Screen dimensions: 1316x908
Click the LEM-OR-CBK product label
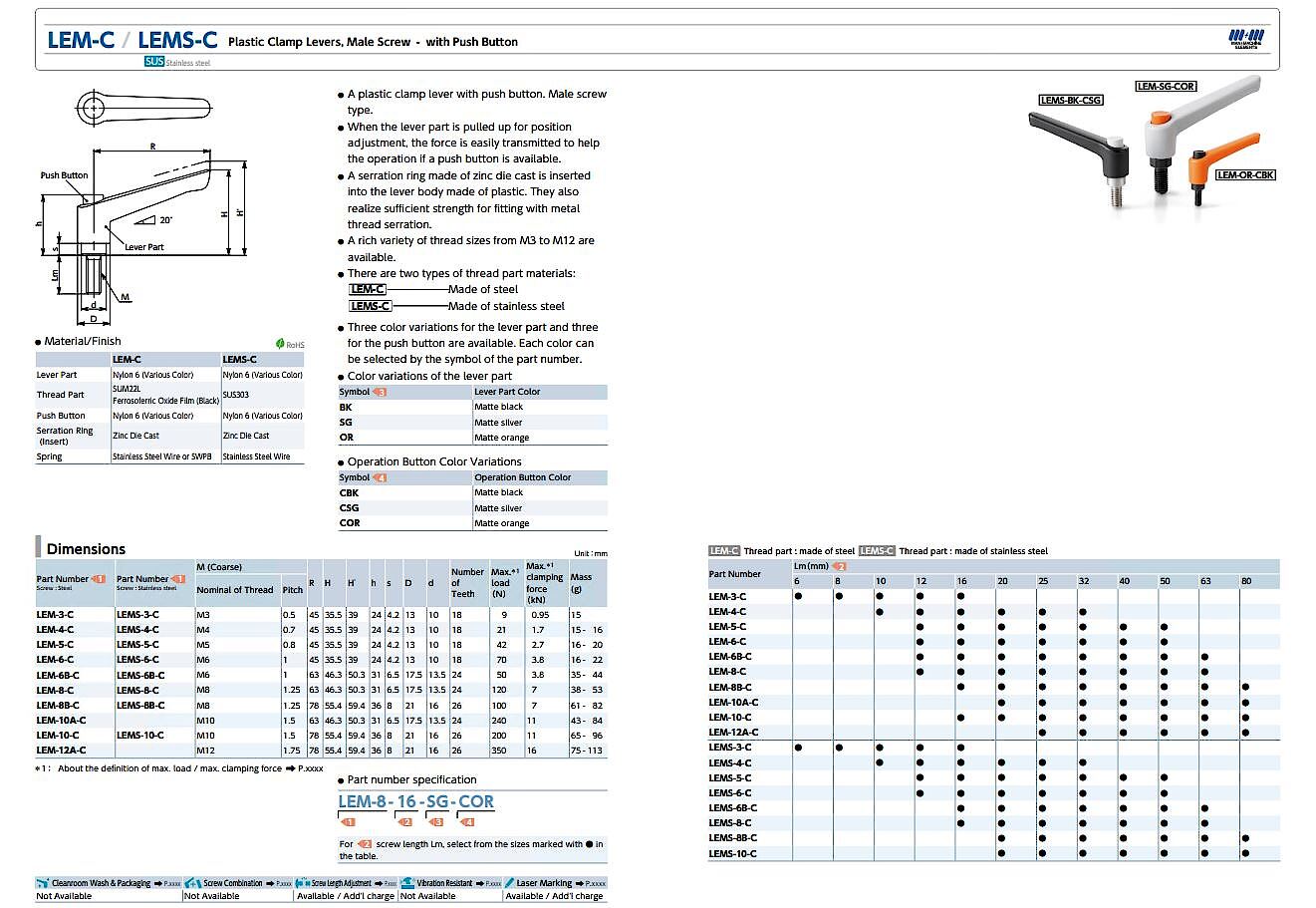click(x=1245, y=174)
